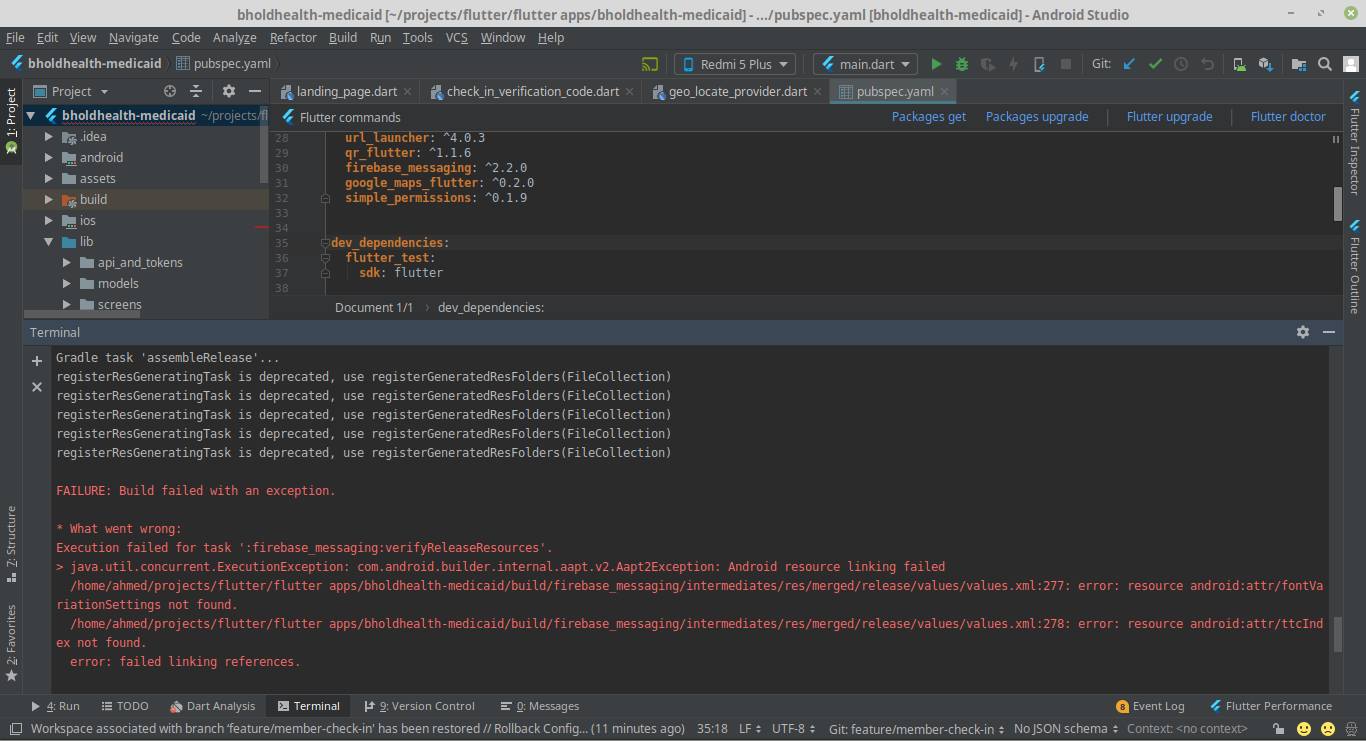Start debugging with the bug icon
Image resolution: width=1366 pixels, height=741 pixels.
[x=962, y=63]
